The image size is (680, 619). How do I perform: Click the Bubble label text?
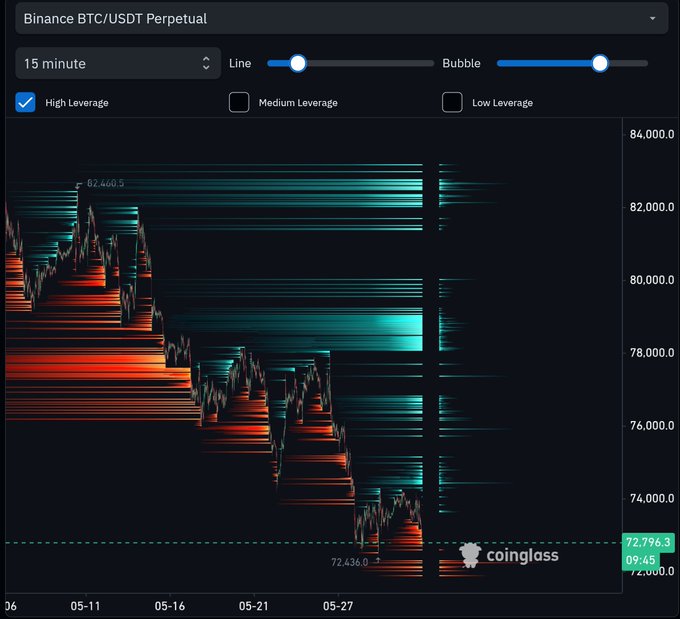coord(461,63)
